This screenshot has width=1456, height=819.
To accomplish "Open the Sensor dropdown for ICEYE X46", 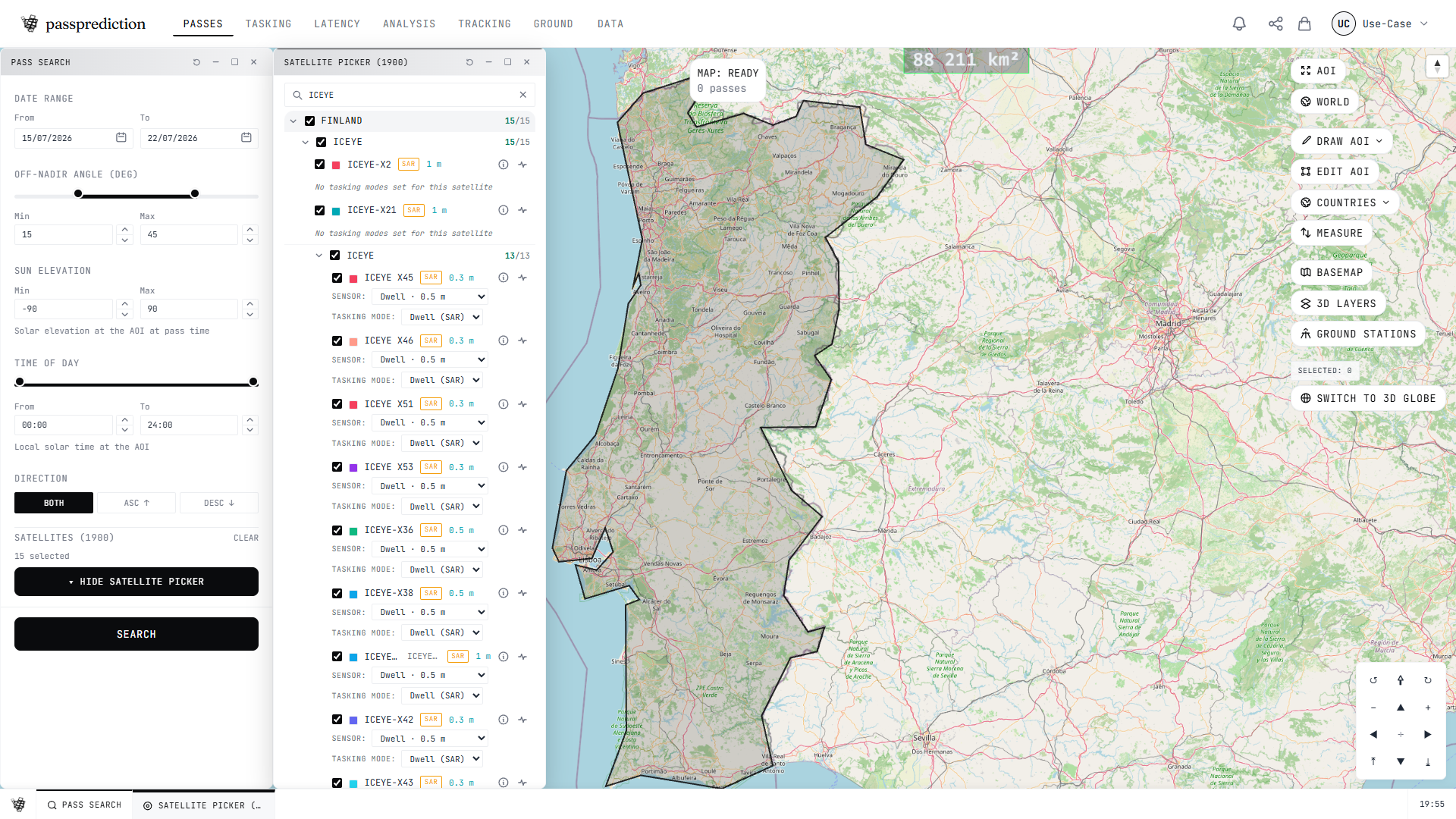I will [430, 359].
